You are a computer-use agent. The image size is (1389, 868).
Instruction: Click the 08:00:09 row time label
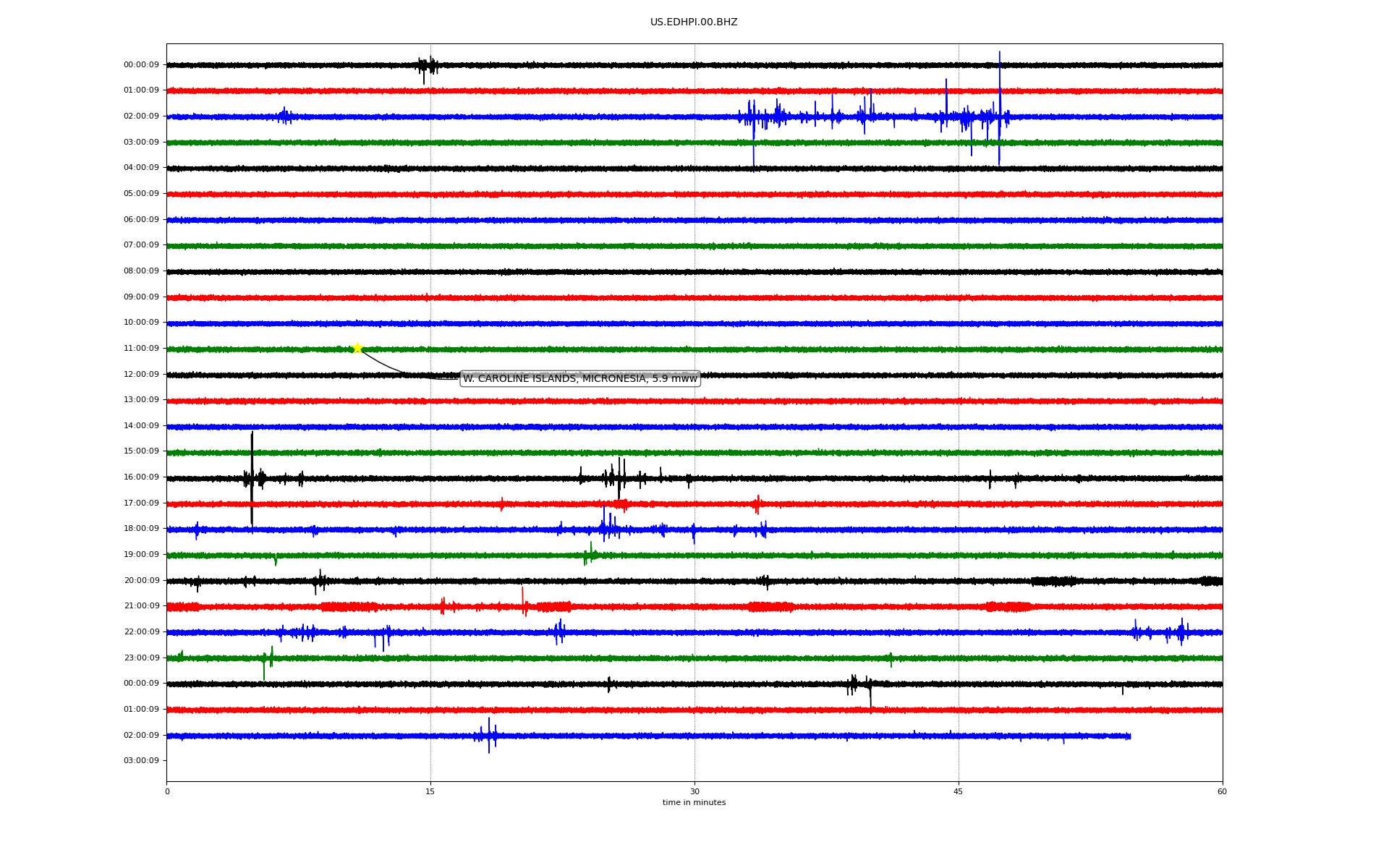141,271
